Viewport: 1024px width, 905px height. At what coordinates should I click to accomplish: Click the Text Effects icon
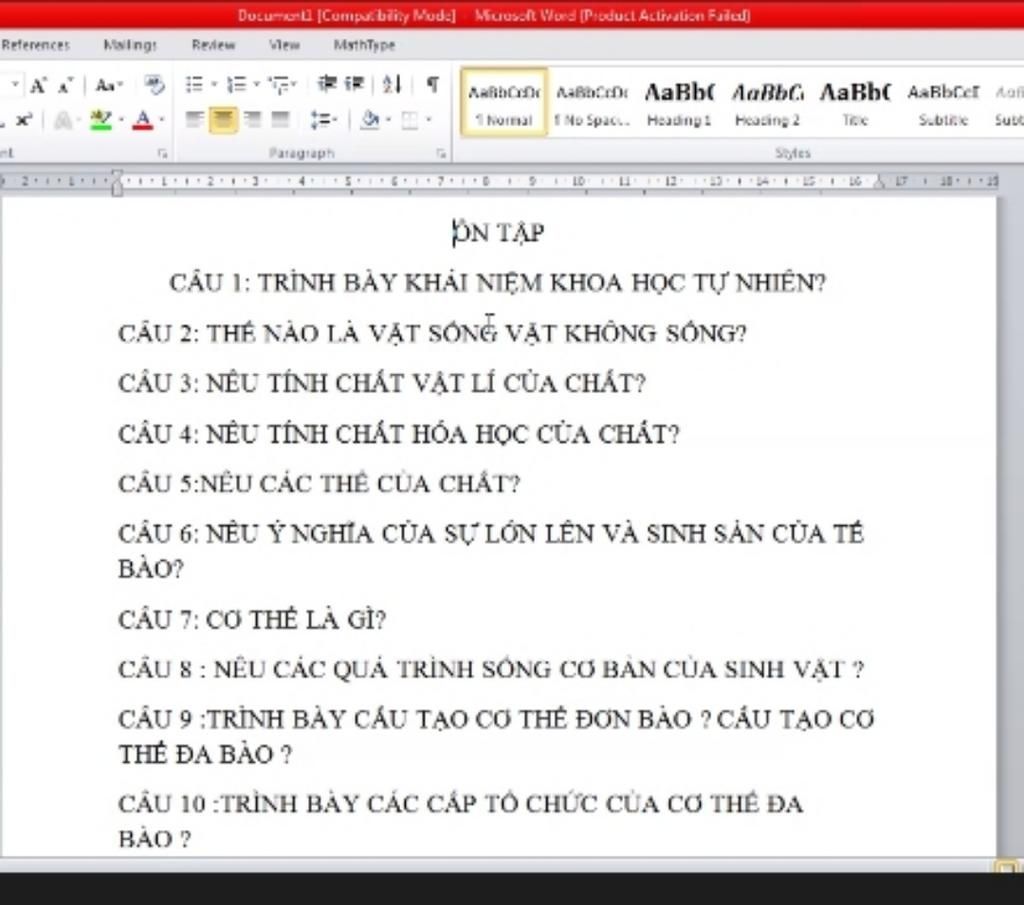click(x=63, y=120)
